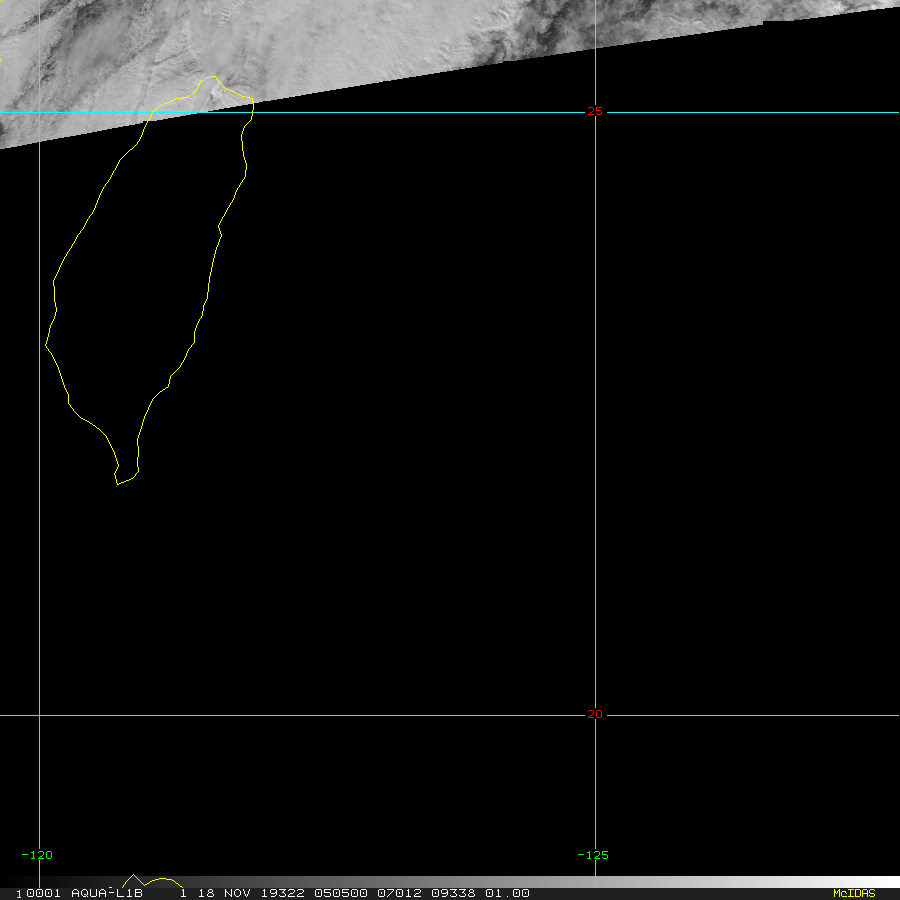Click the grayscale bar's bright white end

pos(885,882)
